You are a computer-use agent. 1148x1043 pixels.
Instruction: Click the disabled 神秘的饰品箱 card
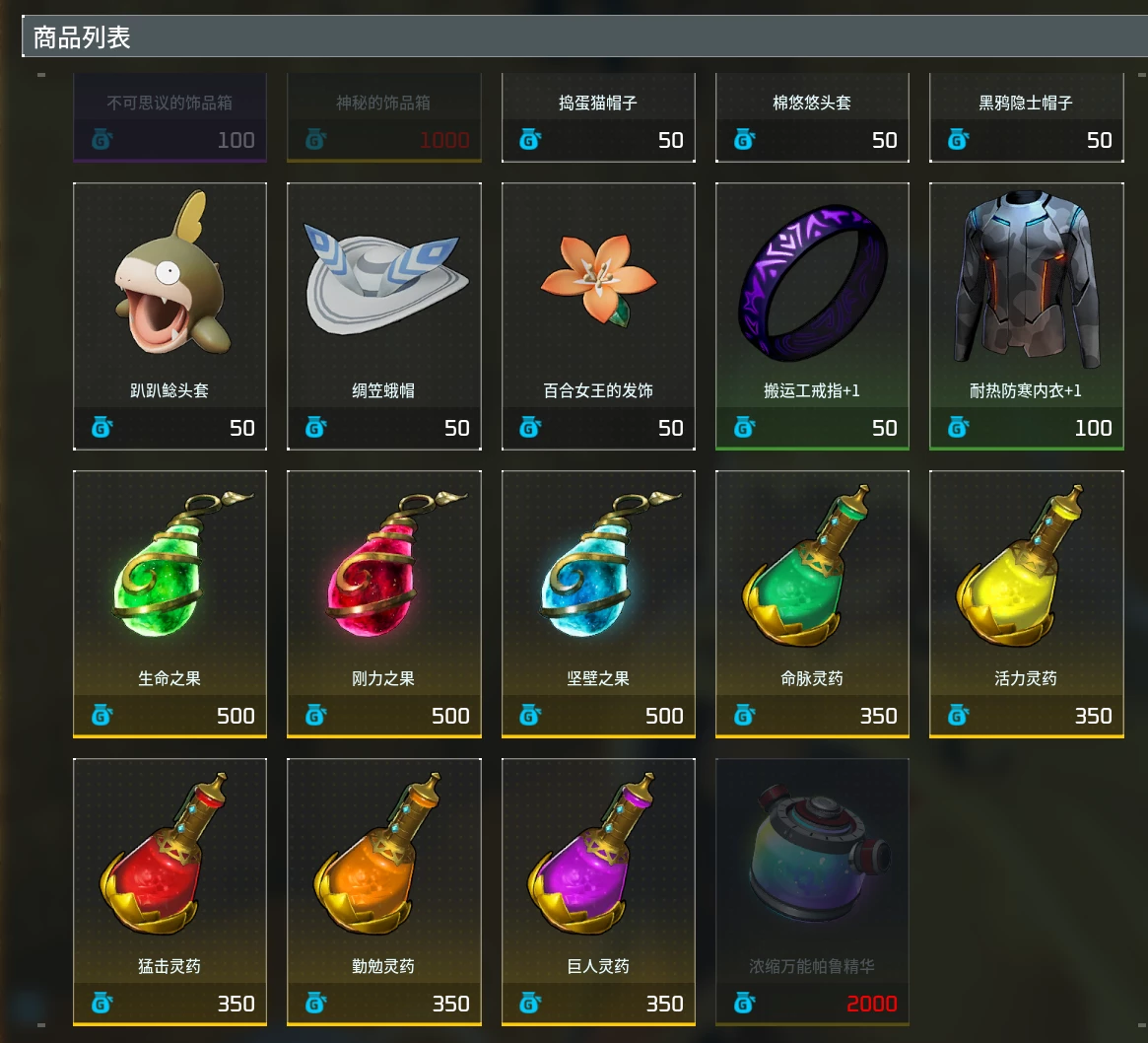pos(383,117)
